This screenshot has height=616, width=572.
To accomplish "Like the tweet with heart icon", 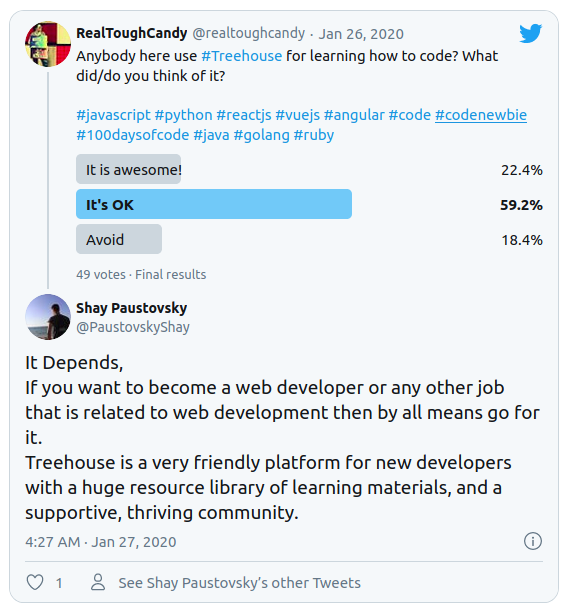I will (35, 583).
